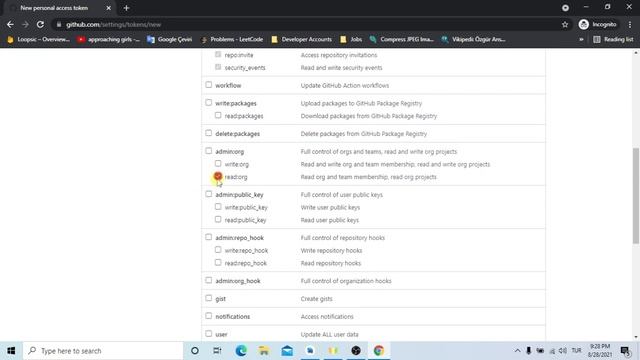Open File Explorer from taskbar
The image size is (640, 360).
[264, 351]
